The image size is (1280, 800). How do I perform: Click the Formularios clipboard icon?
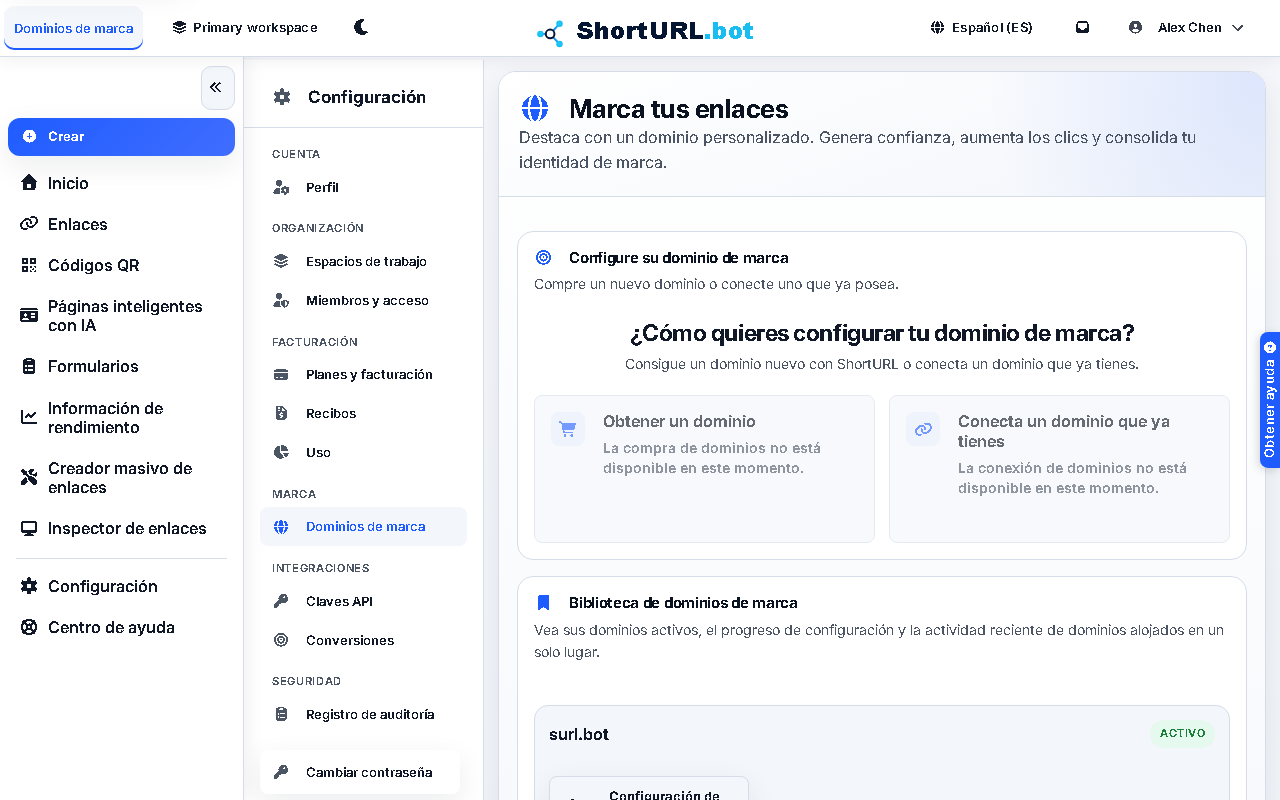pyautogui.click(x=29, y=366)
